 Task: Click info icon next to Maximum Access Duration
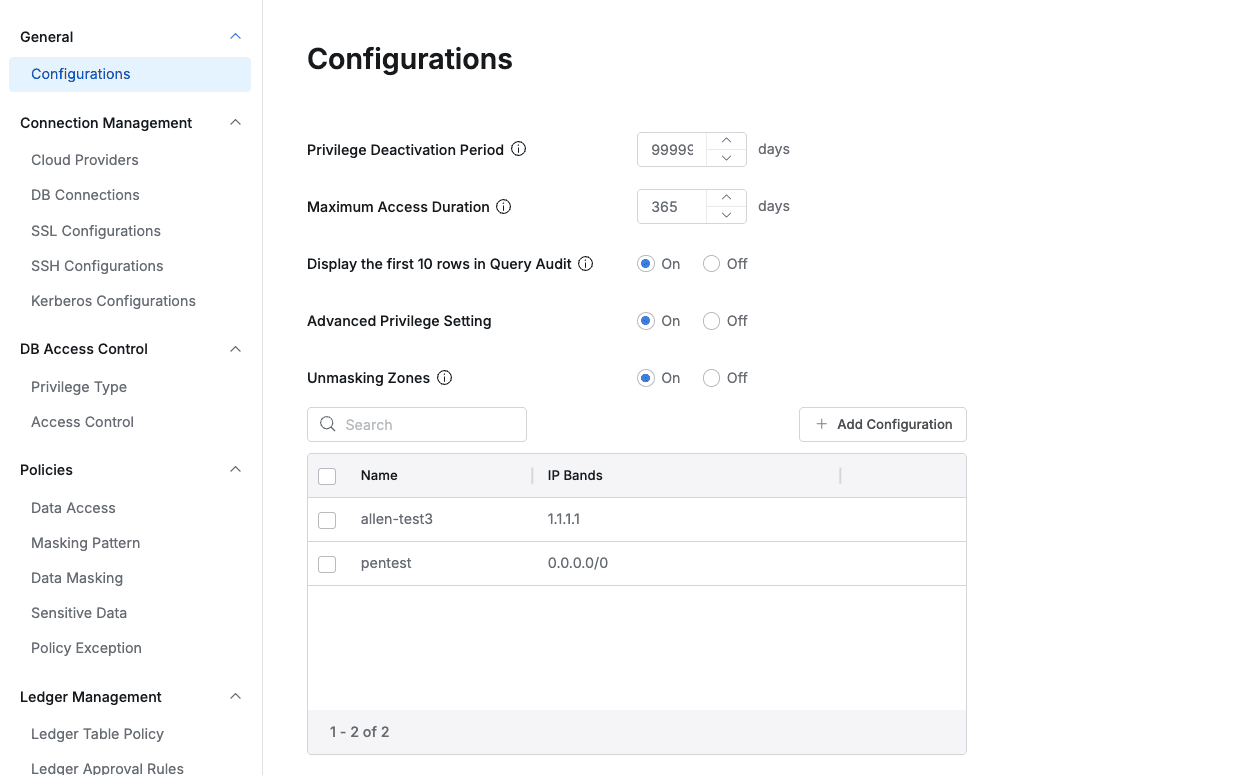click(x=504, y=207)
